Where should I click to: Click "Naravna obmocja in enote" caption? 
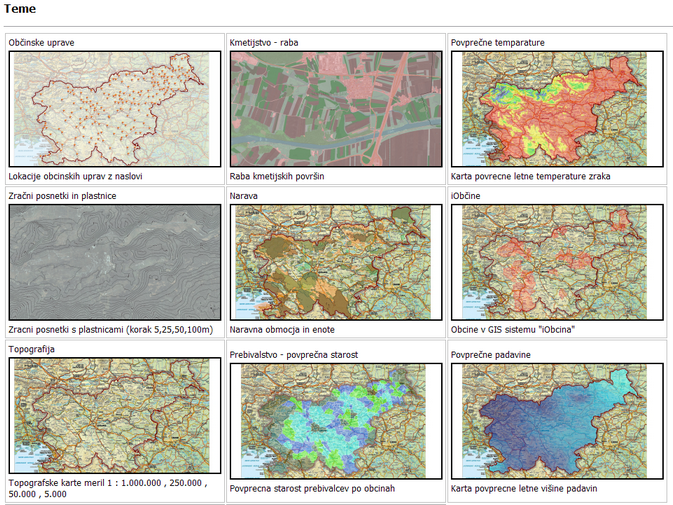(x=282, y=329)
